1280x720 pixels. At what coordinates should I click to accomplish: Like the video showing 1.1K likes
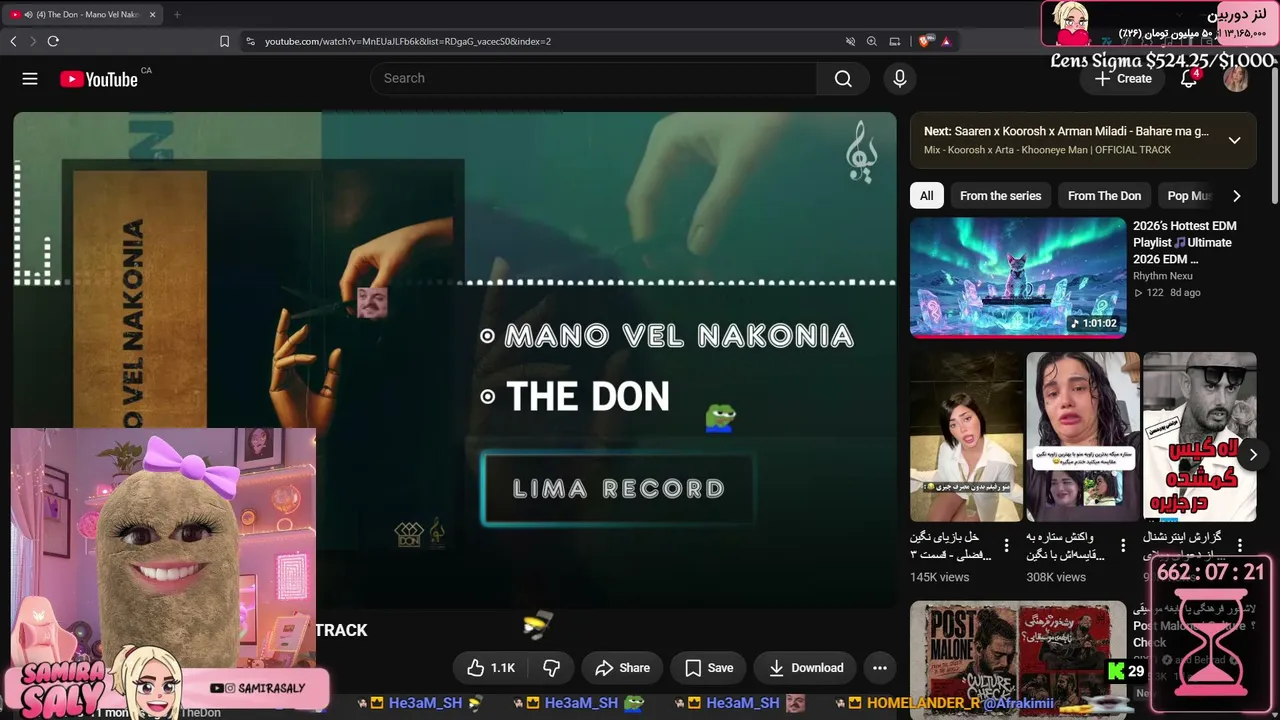[x=493, y=668]
